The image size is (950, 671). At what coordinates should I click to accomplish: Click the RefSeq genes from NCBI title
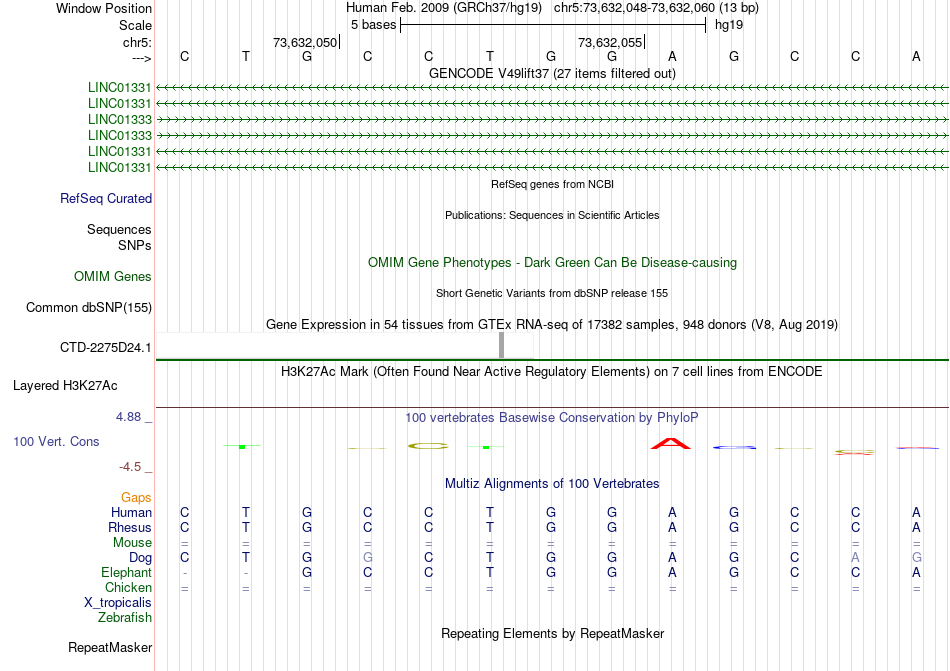pos(552,184)
